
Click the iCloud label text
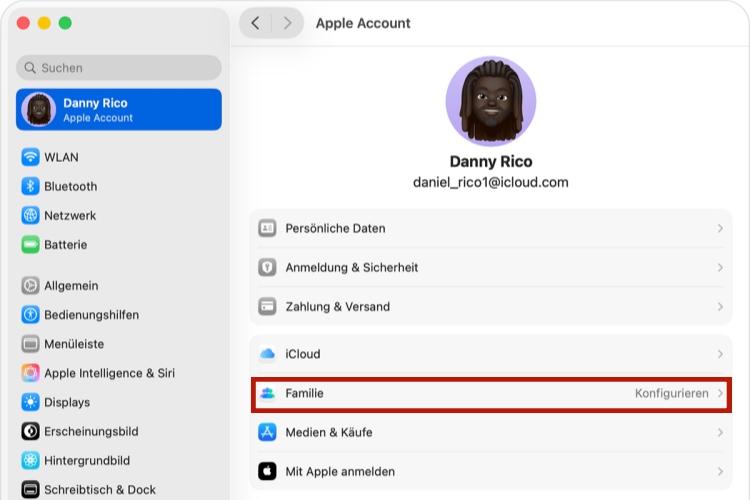pos(303,354)
